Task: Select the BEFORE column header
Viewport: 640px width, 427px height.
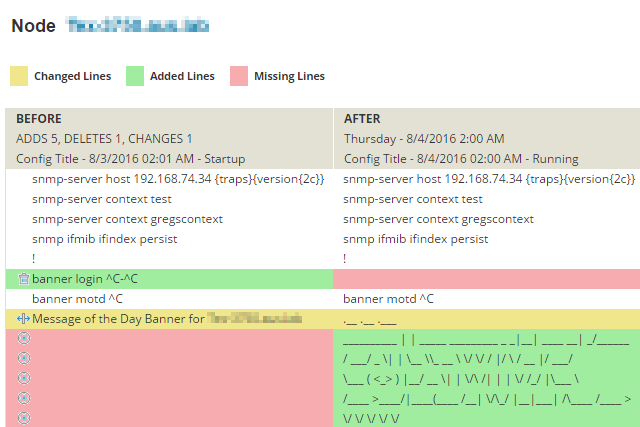Action: click(x=39, y=119)
